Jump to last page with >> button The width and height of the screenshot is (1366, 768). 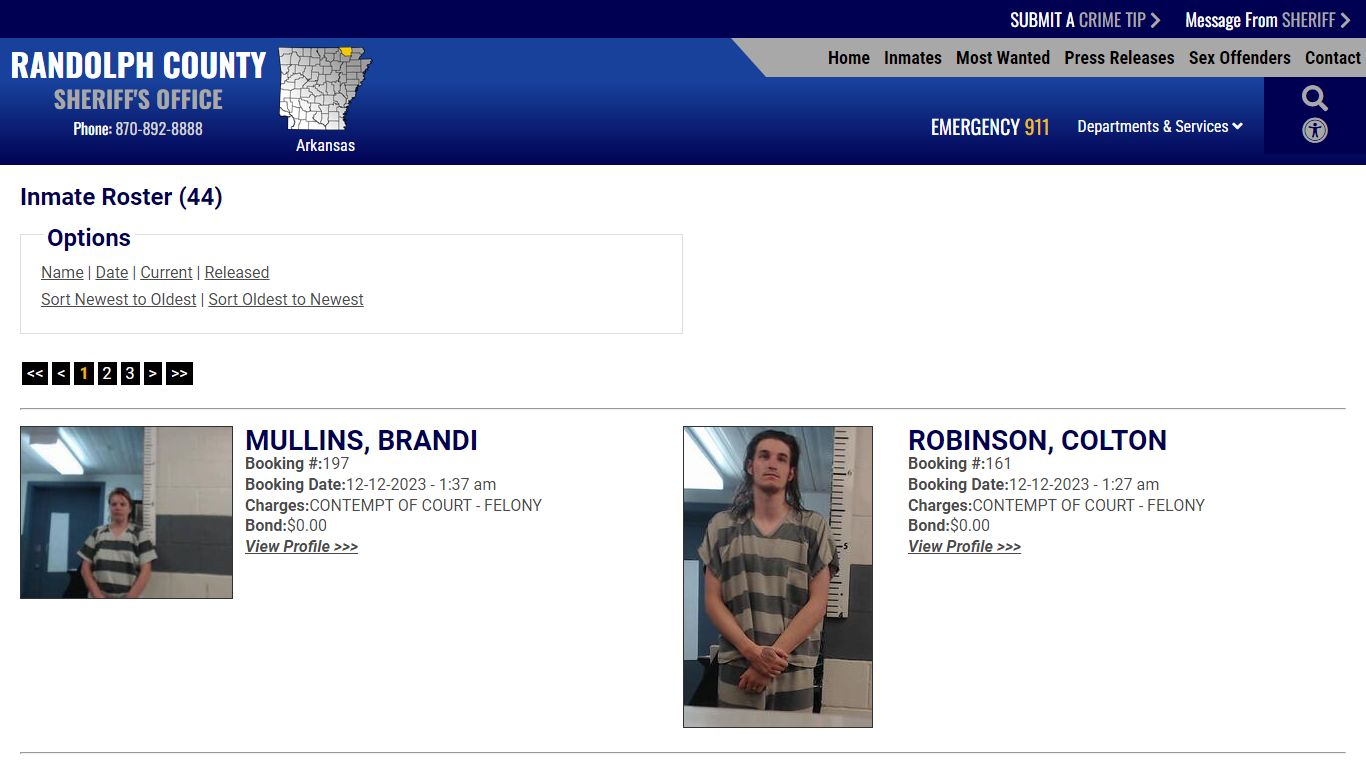179,373
